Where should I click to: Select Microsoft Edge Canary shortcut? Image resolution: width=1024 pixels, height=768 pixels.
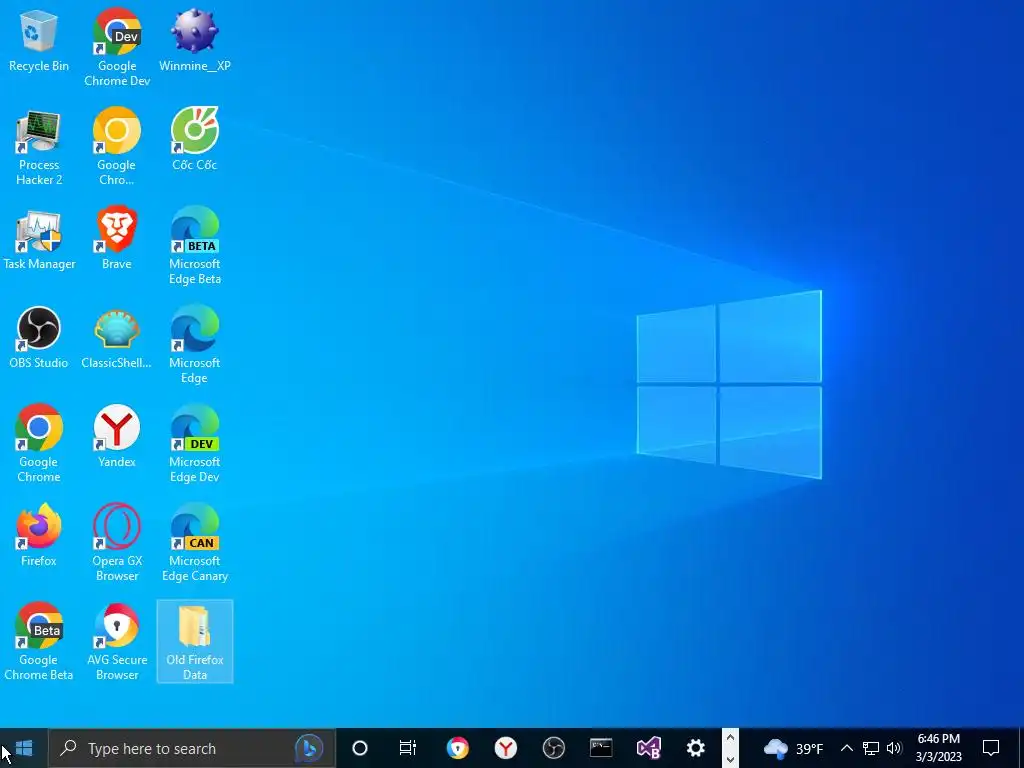point(195,543)
